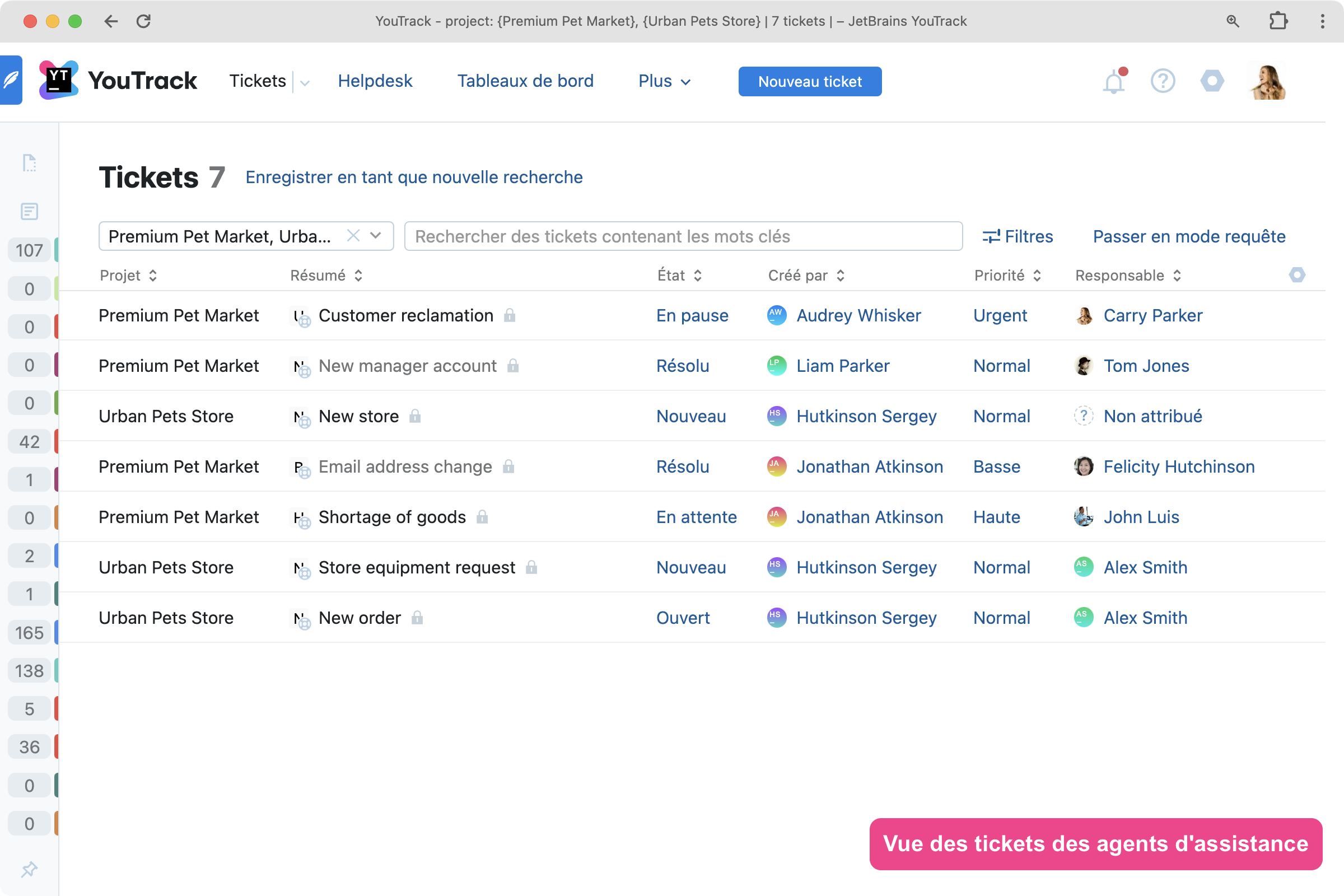Click the lock icon beside Customer reclamation

pyautogui.click(x=510, y=315)
